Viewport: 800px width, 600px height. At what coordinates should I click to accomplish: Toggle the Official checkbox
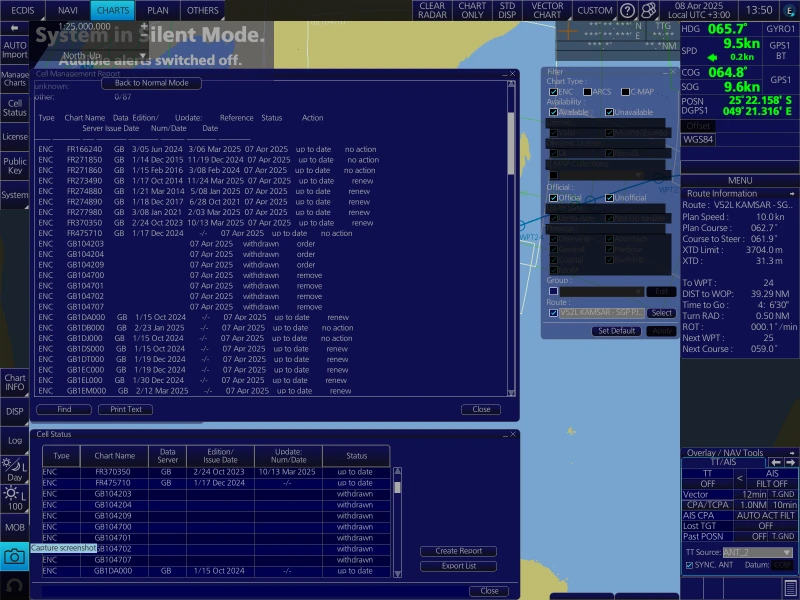[x=553, y=198]
